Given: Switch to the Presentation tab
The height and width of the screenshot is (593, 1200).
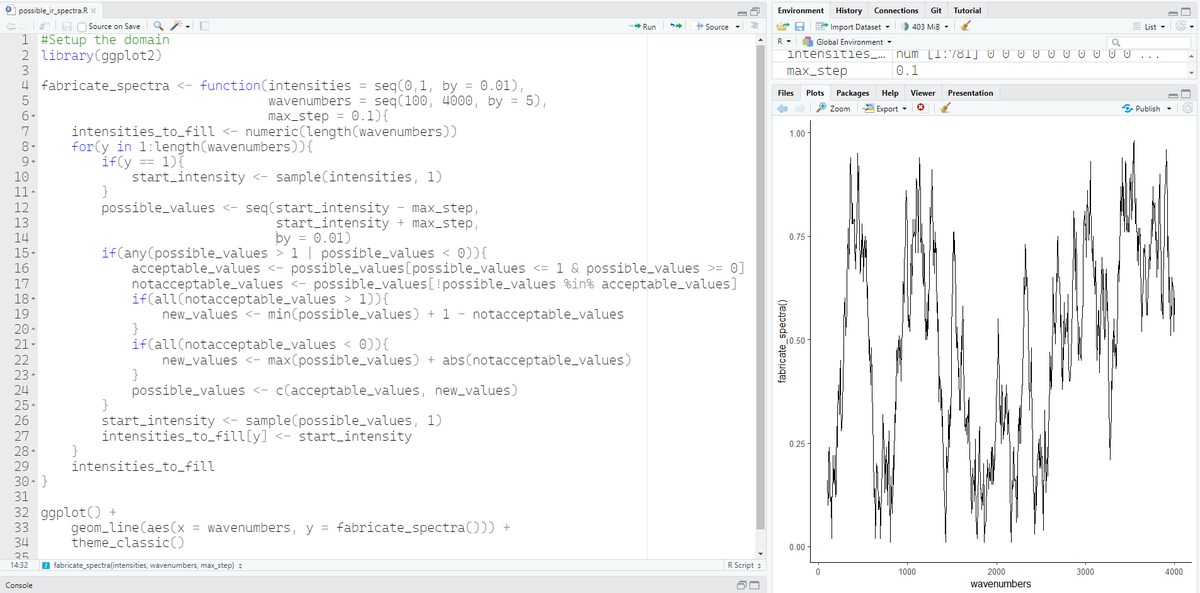Looking at the screenshot, I should (x=970, y=93).
